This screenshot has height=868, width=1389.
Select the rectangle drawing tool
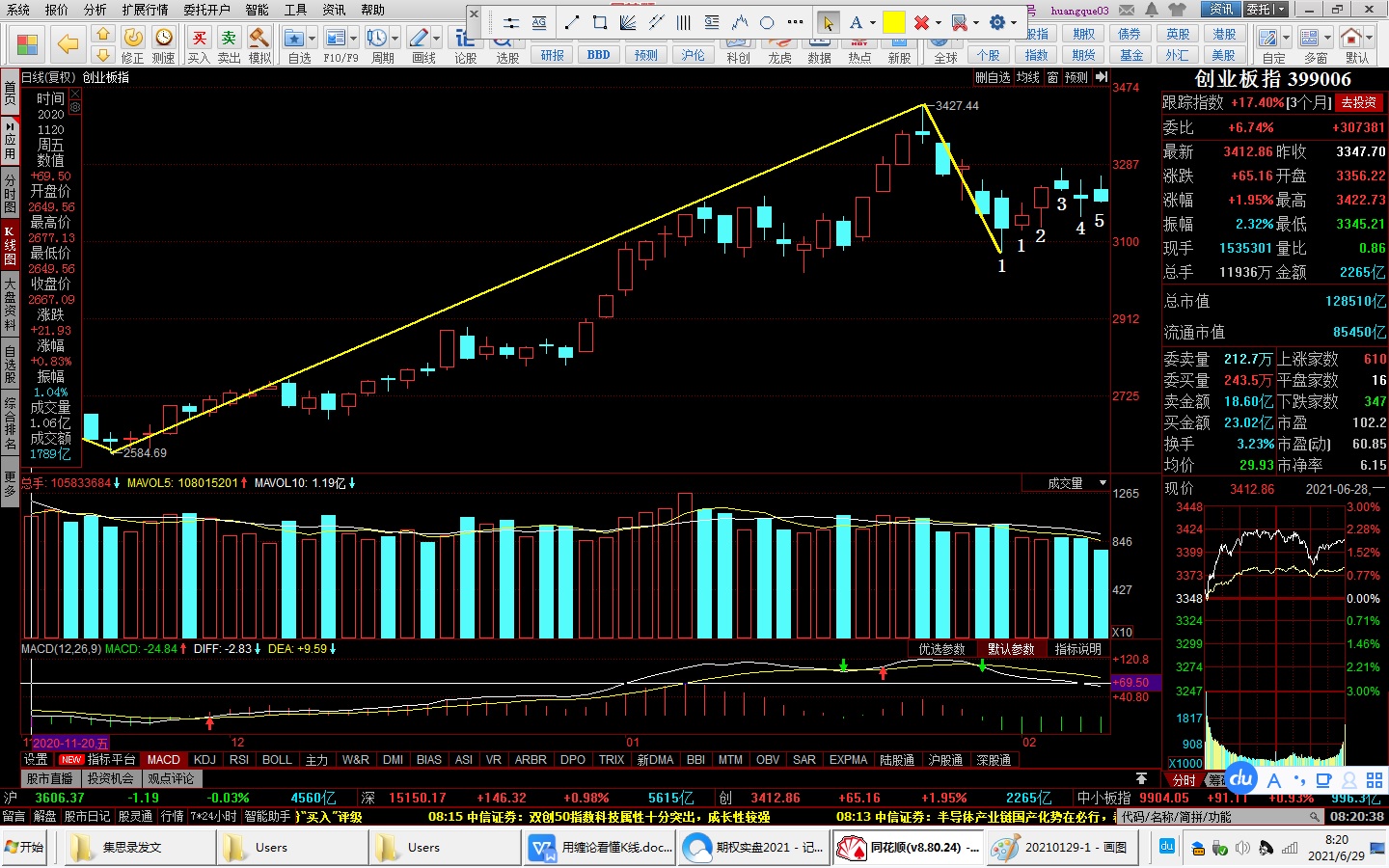(600, 22)
